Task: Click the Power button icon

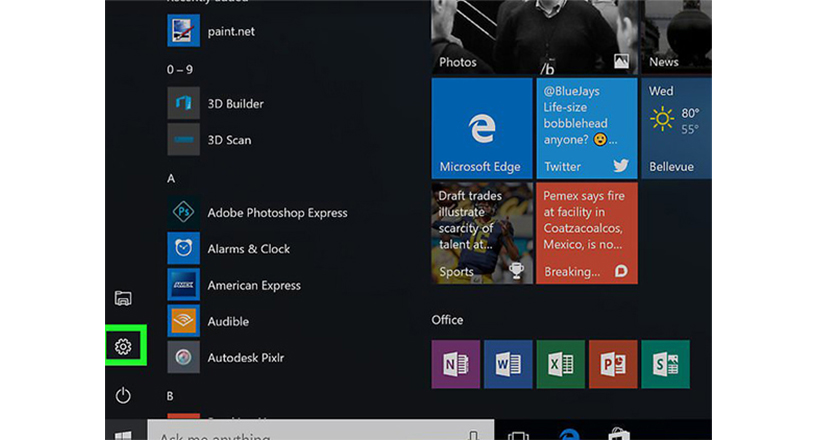Action: pyautogui.click(x=123, y=395)
